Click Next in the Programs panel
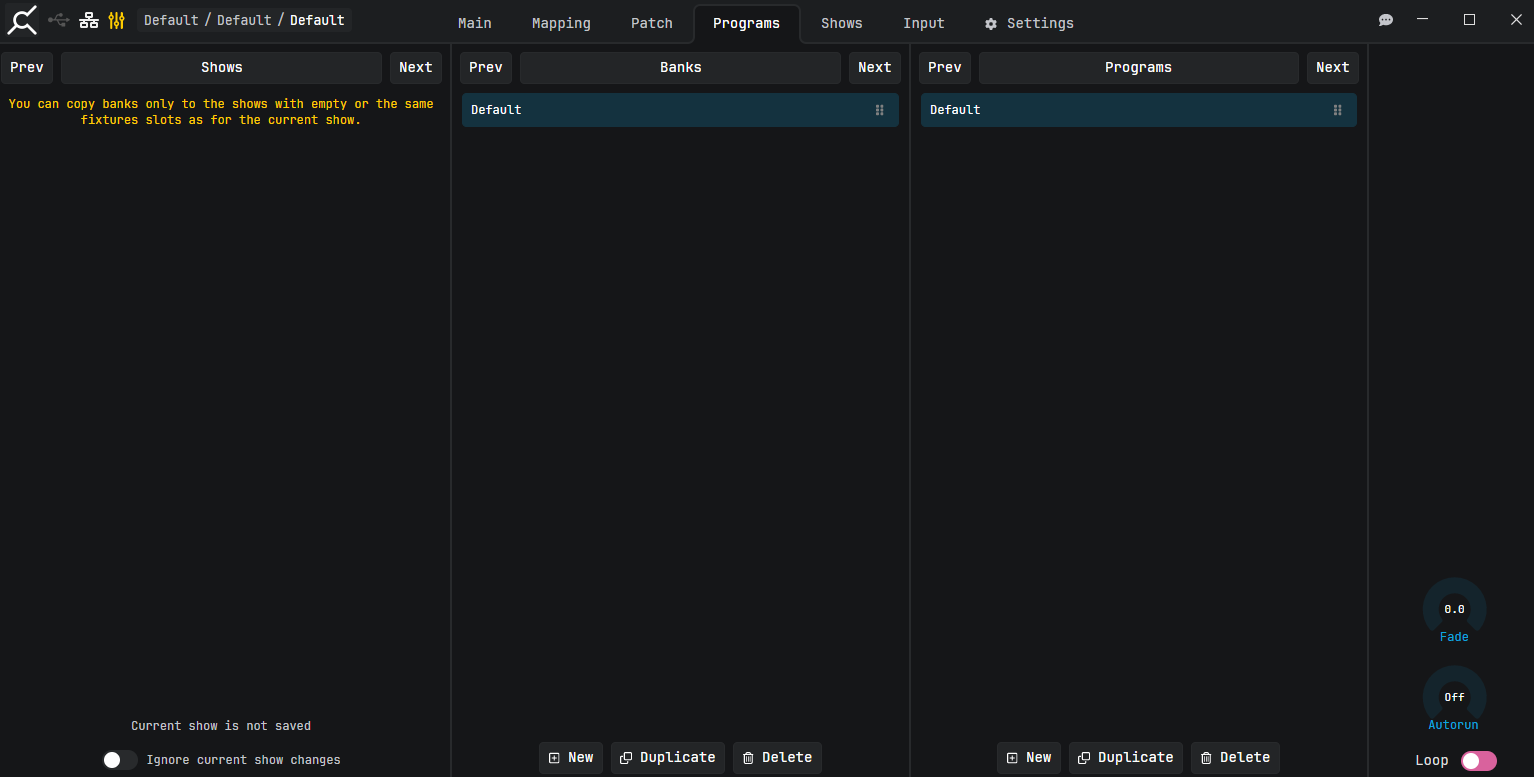The height and width of the screenshot is (777, 1534). [1333, 68]
